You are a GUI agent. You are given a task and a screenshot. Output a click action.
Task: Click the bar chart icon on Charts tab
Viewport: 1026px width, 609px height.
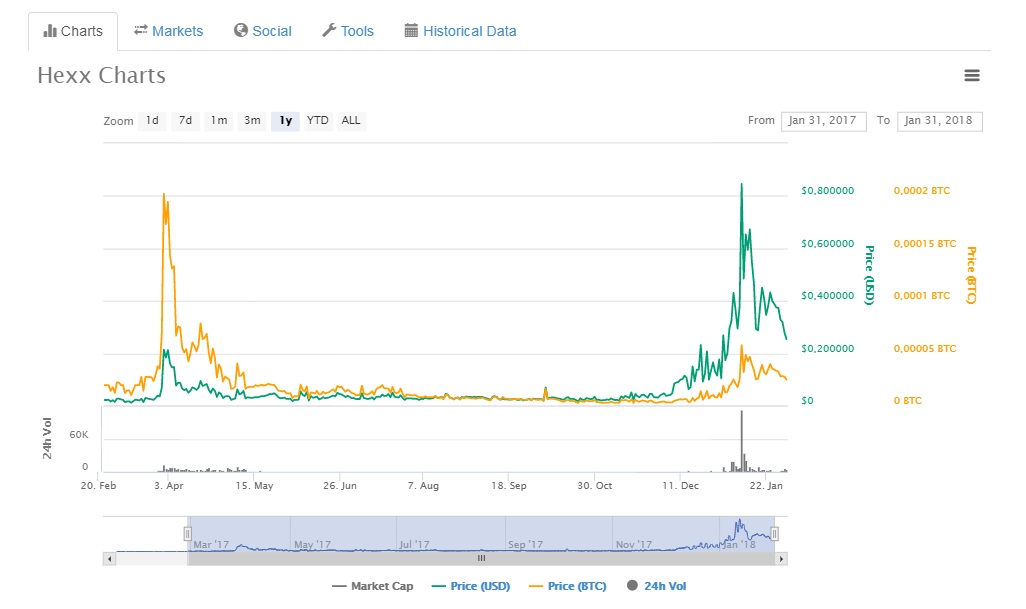[50, 31]
